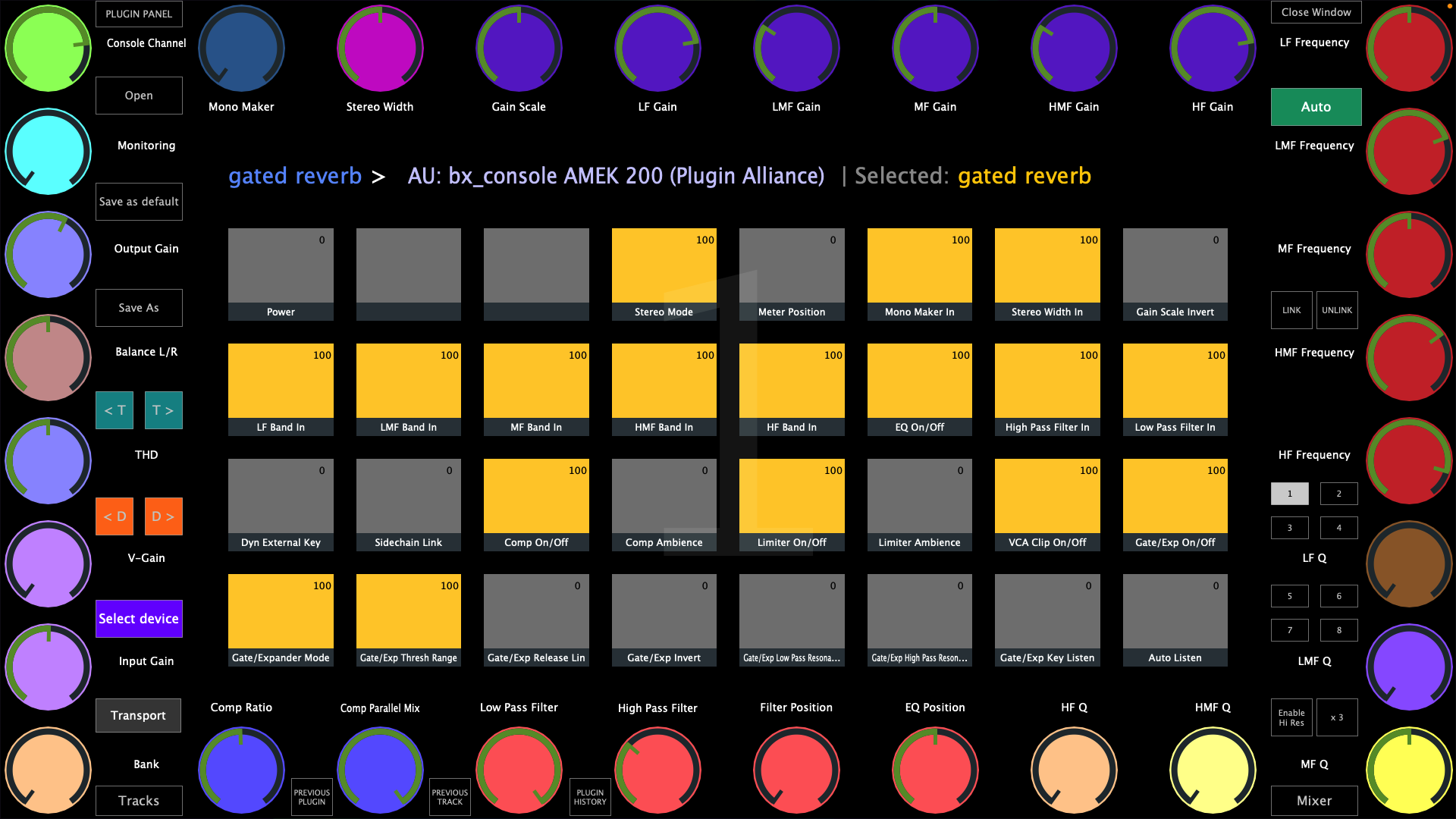Viewport: 1456px width, 819px height.
Task: Disable the Gate/Exp On/Off pad
Action: [x=1175, y=504]
